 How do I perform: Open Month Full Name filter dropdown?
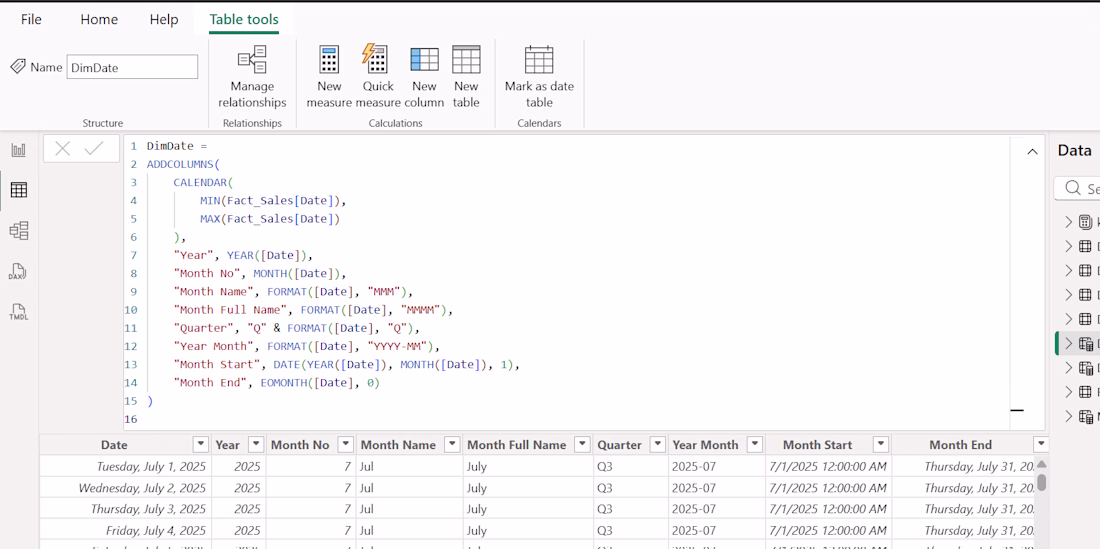click(x=582, y=445)
